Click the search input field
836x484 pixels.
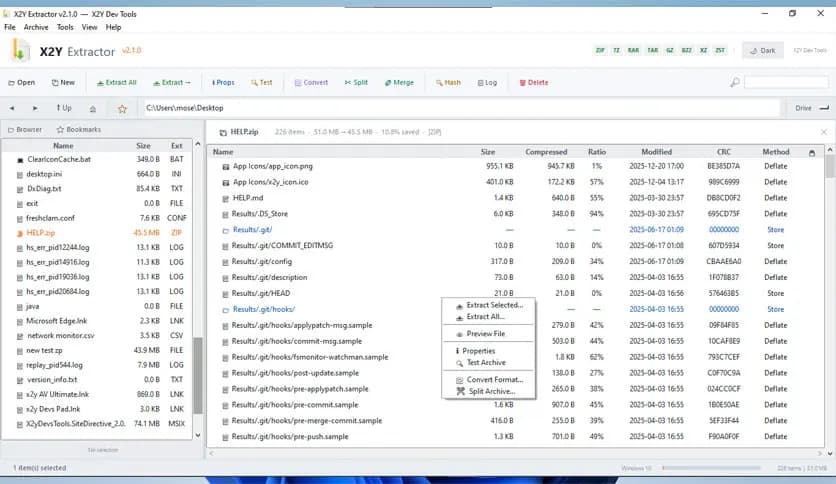pos(786,82)
